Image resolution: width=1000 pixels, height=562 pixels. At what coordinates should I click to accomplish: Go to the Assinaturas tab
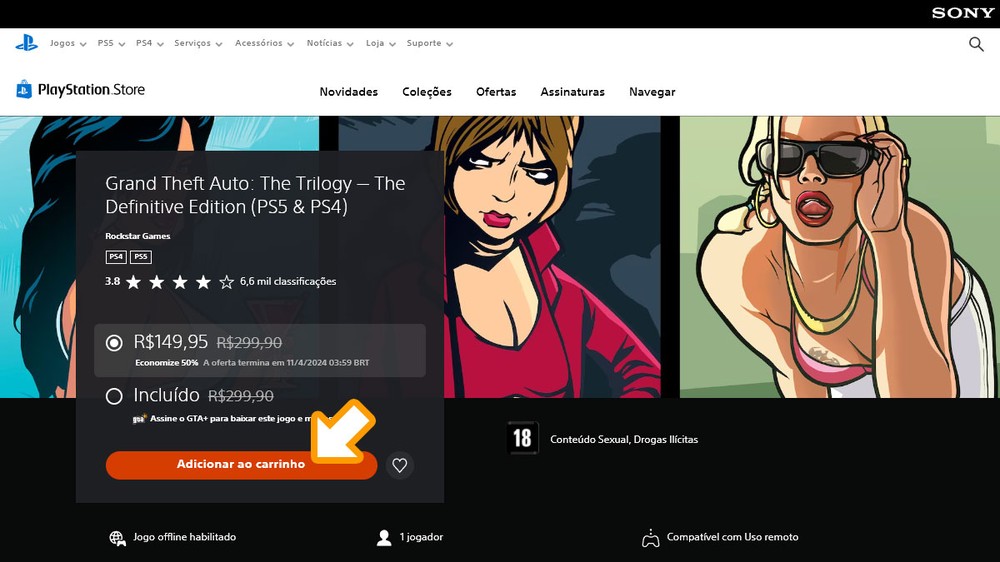click(572, 92)
